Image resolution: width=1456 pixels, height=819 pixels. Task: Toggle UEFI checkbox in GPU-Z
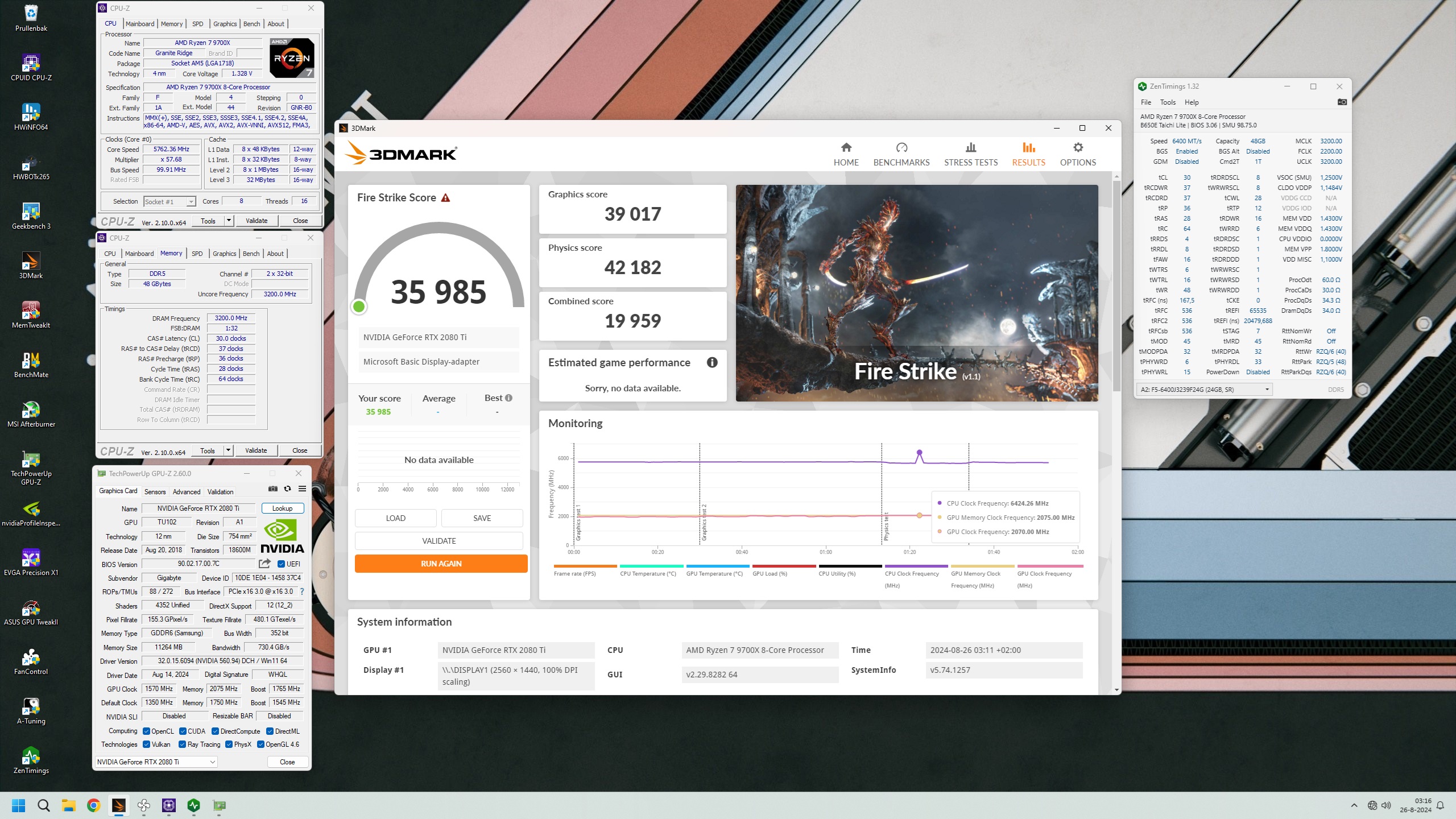pyautogui.click(x=281, y=564)
